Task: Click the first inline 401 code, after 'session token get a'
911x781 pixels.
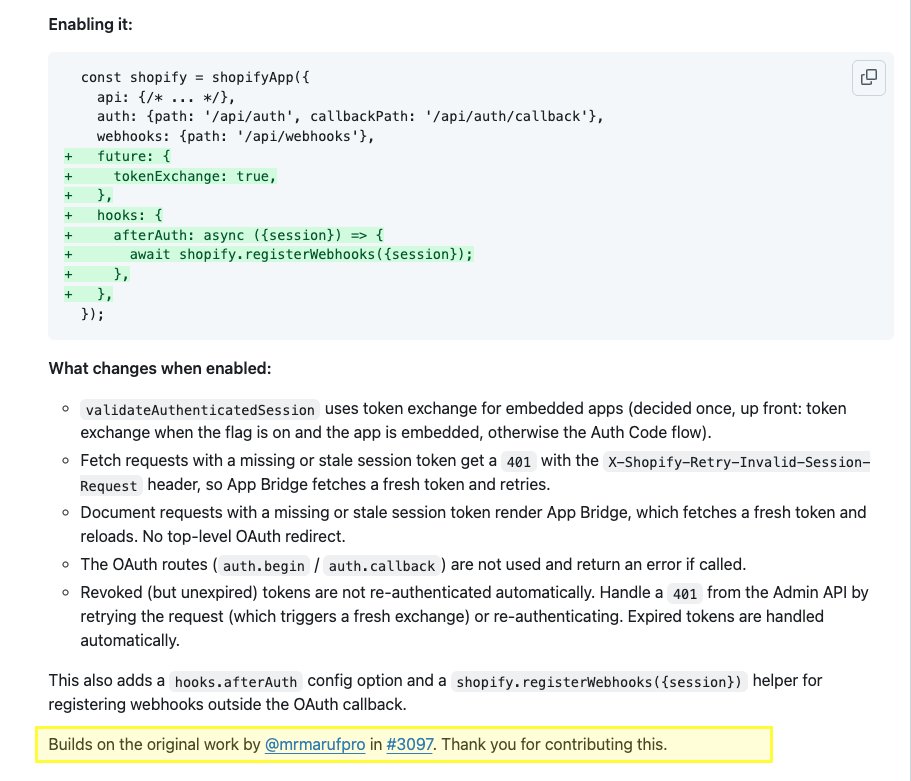Action: tap(519, 462)
